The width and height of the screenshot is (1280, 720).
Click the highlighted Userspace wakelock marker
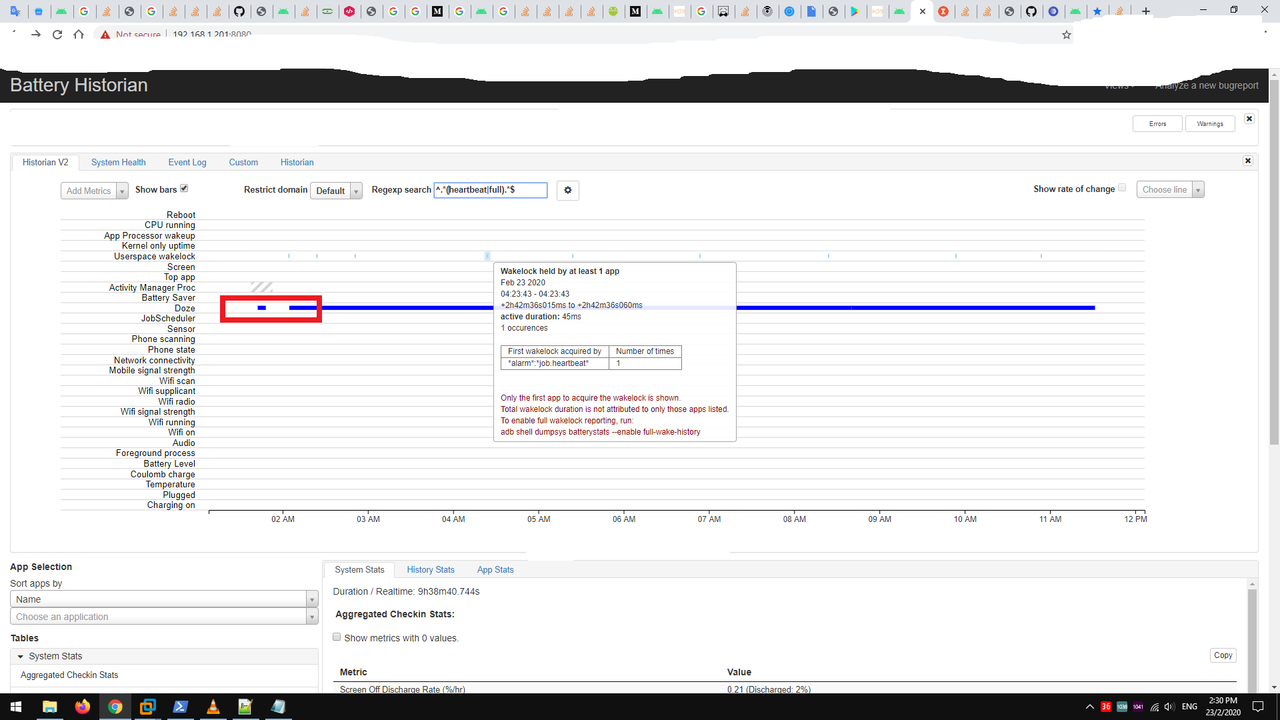[487, 257]
